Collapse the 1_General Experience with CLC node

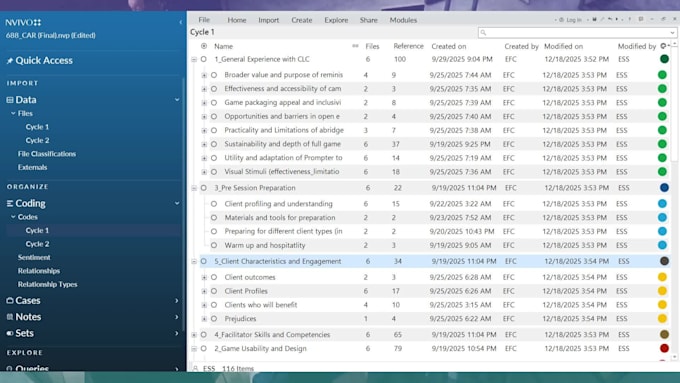tap(194, 59)
